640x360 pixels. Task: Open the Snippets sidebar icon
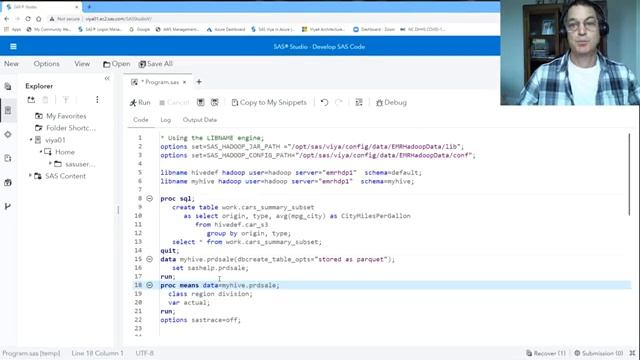[x=8, y=158]
